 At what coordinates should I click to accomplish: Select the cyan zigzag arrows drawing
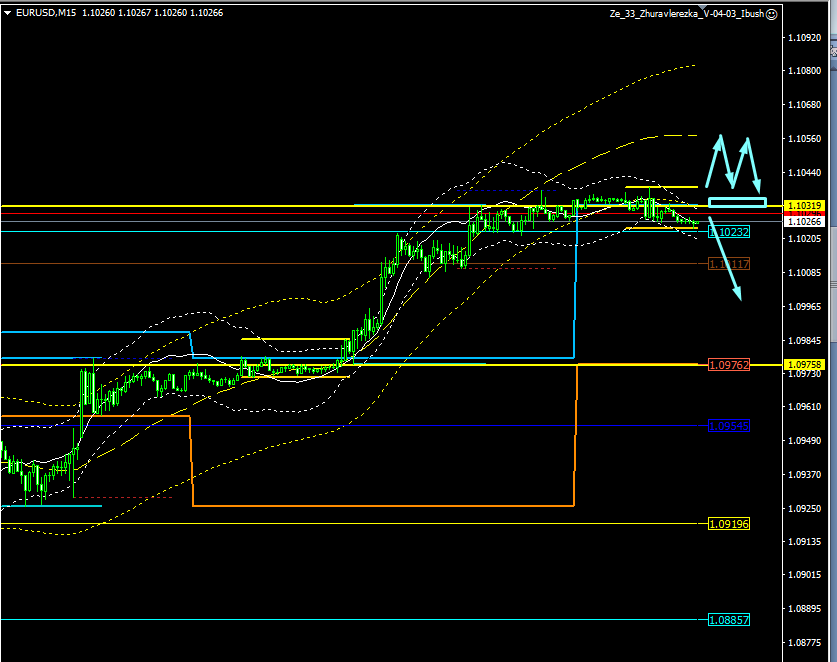[733, 162]
